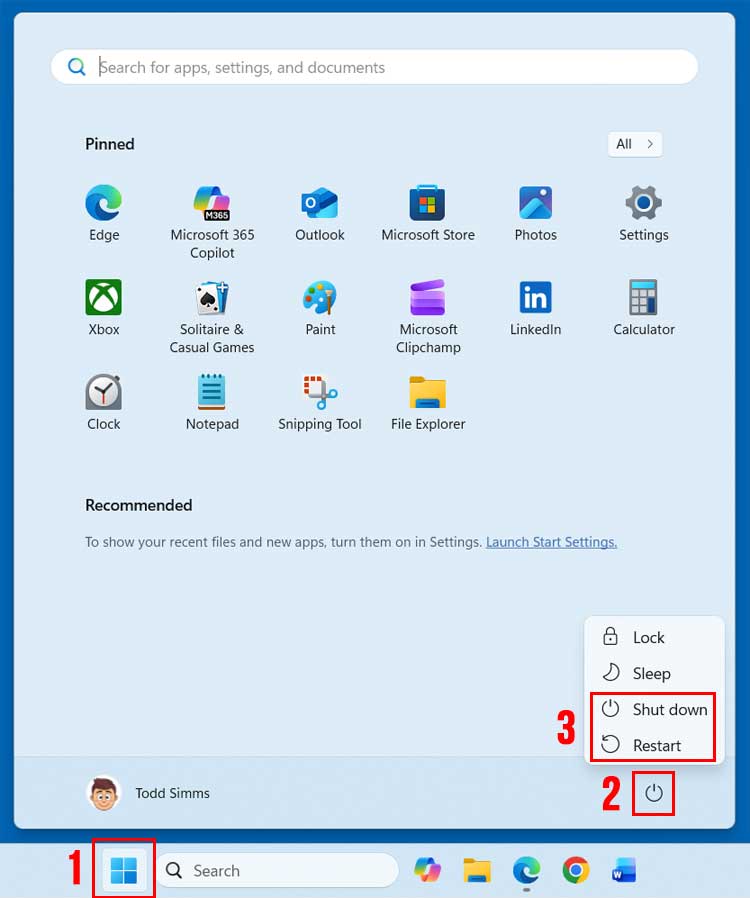Image resolution: width=750 pixels, height=898 pixels.
Task: Choose Sleep in the power menu
Action: (x=654, y=673)
